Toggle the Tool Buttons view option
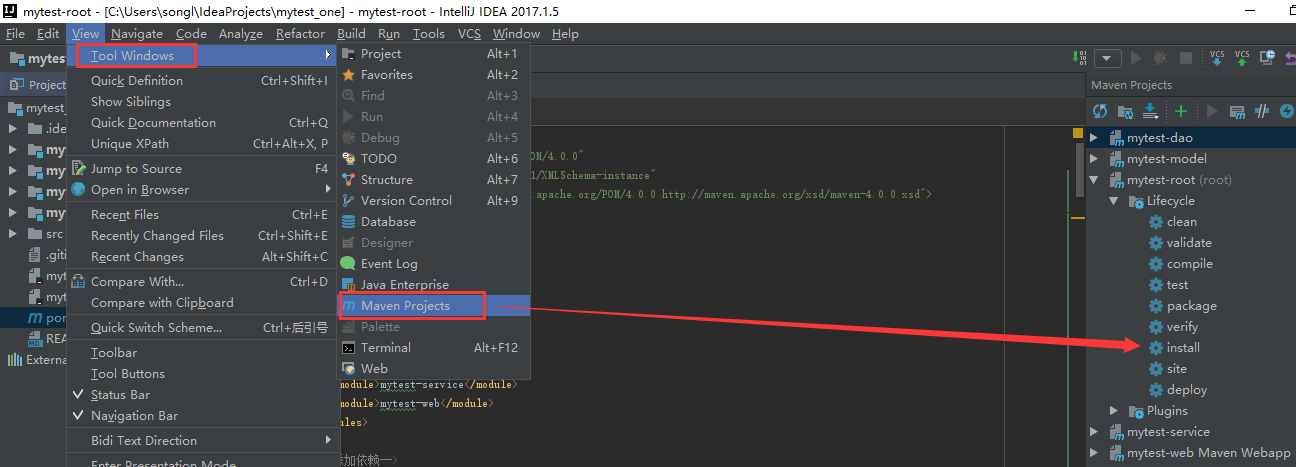1296x467 pixels. [x=201, y=374]
